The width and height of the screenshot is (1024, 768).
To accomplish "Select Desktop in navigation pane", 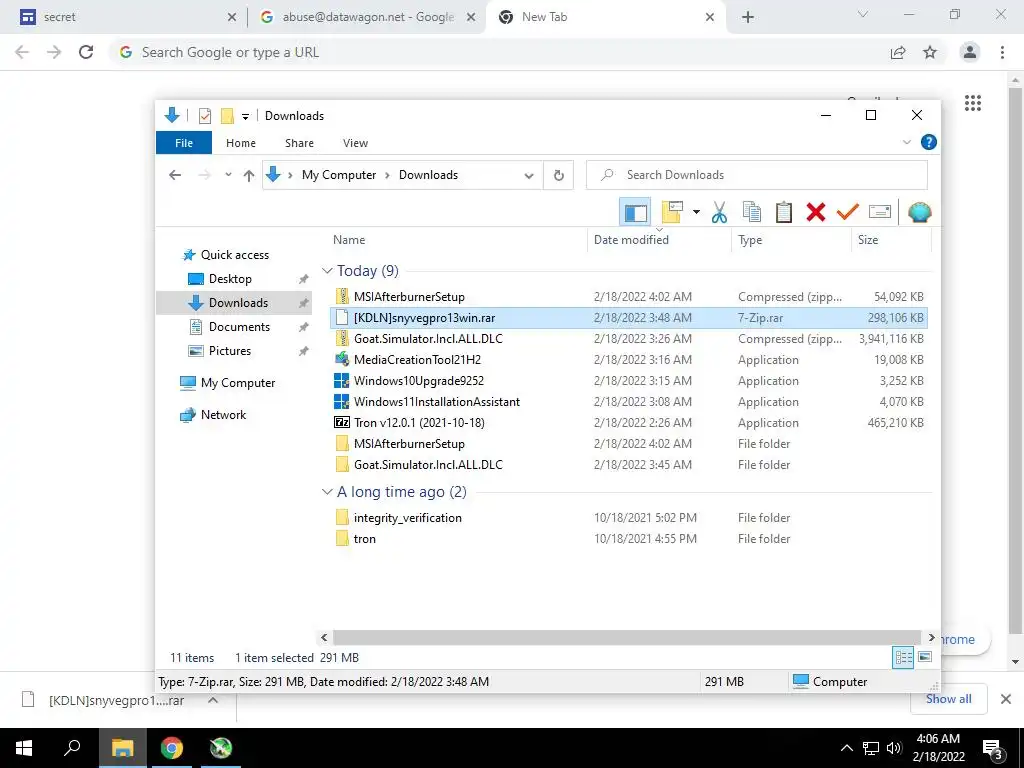I will coord(230,279).
